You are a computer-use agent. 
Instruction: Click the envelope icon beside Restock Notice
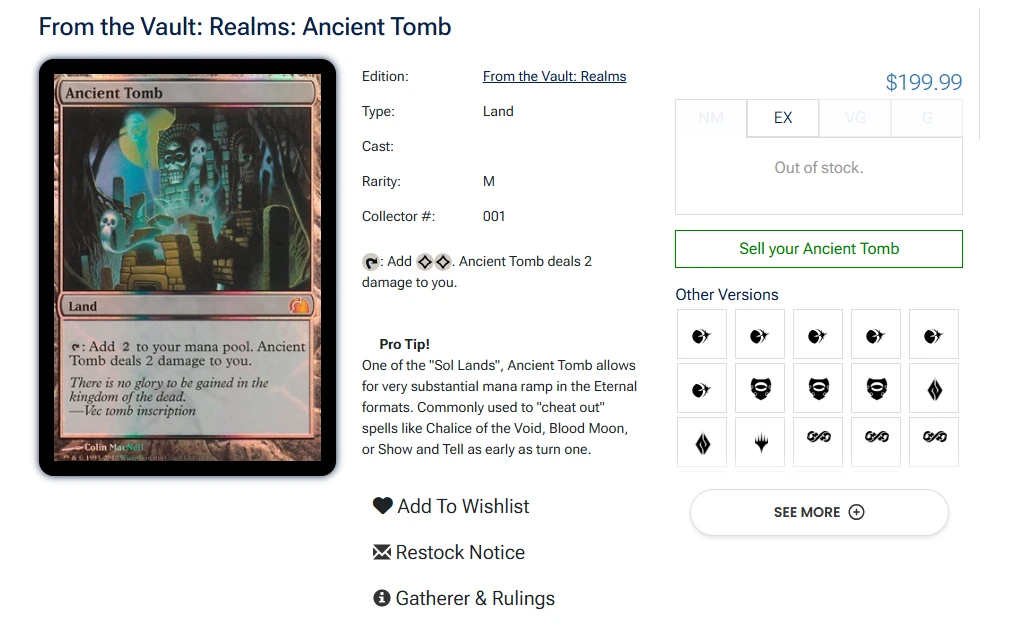coord(381,552)
